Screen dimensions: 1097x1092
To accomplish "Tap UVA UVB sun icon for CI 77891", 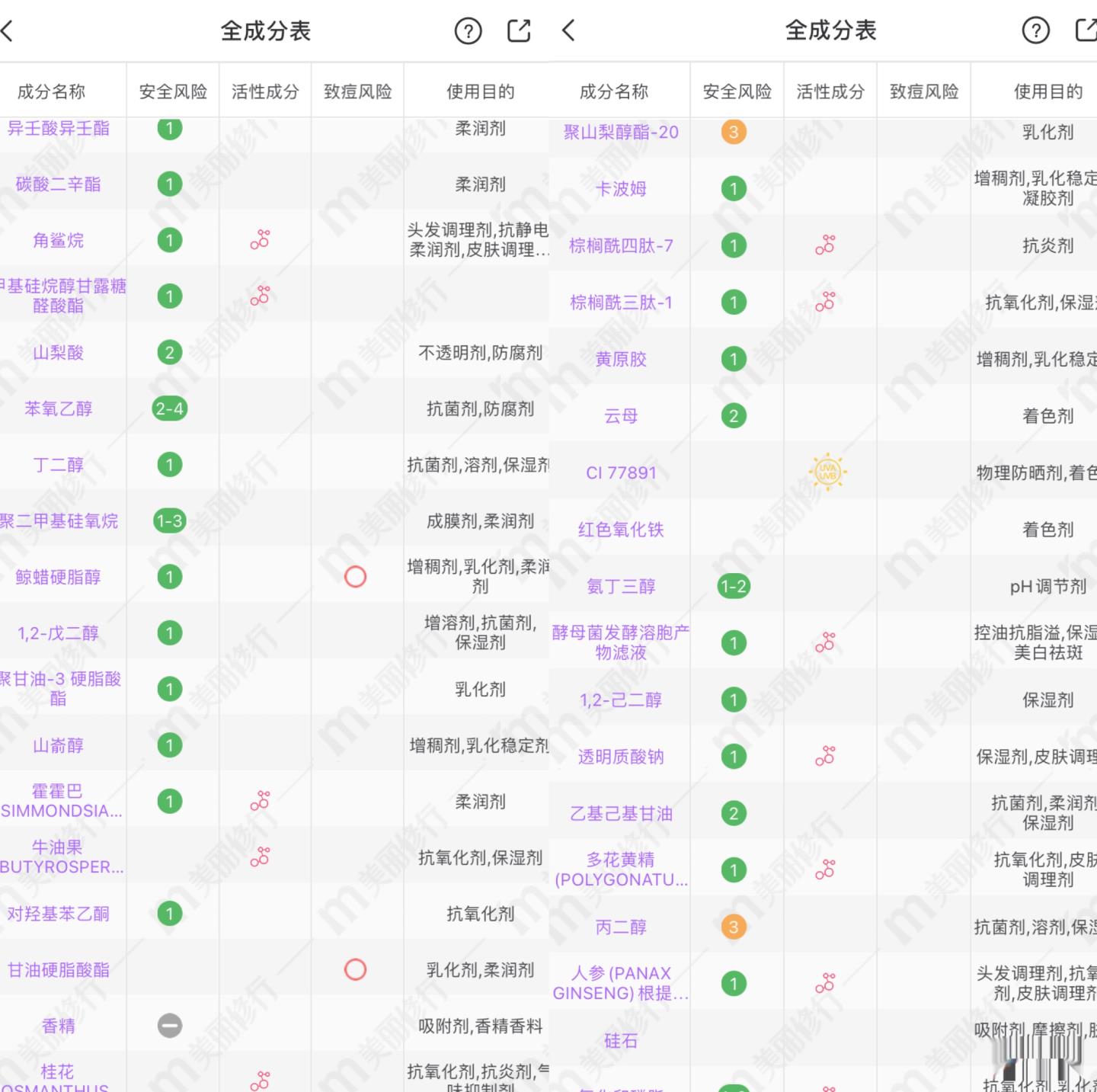I will 827,472.
